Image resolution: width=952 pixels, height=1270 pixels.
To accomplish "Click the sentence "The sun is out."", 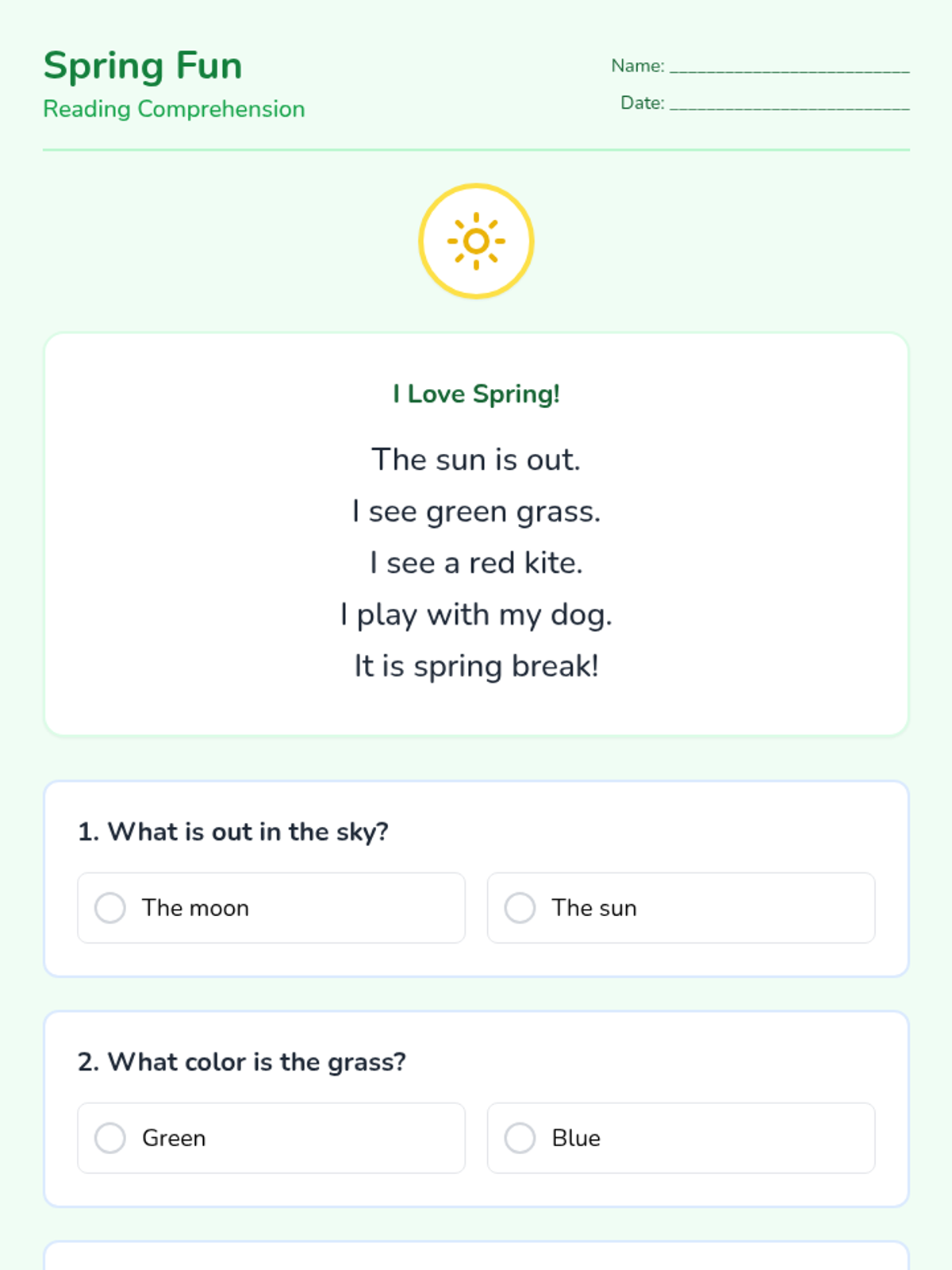I will tap(476, 460).
